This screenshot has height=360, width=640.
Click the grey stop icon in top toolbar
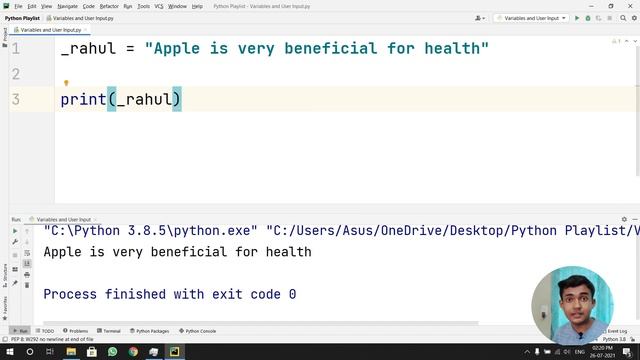[609, 18]
